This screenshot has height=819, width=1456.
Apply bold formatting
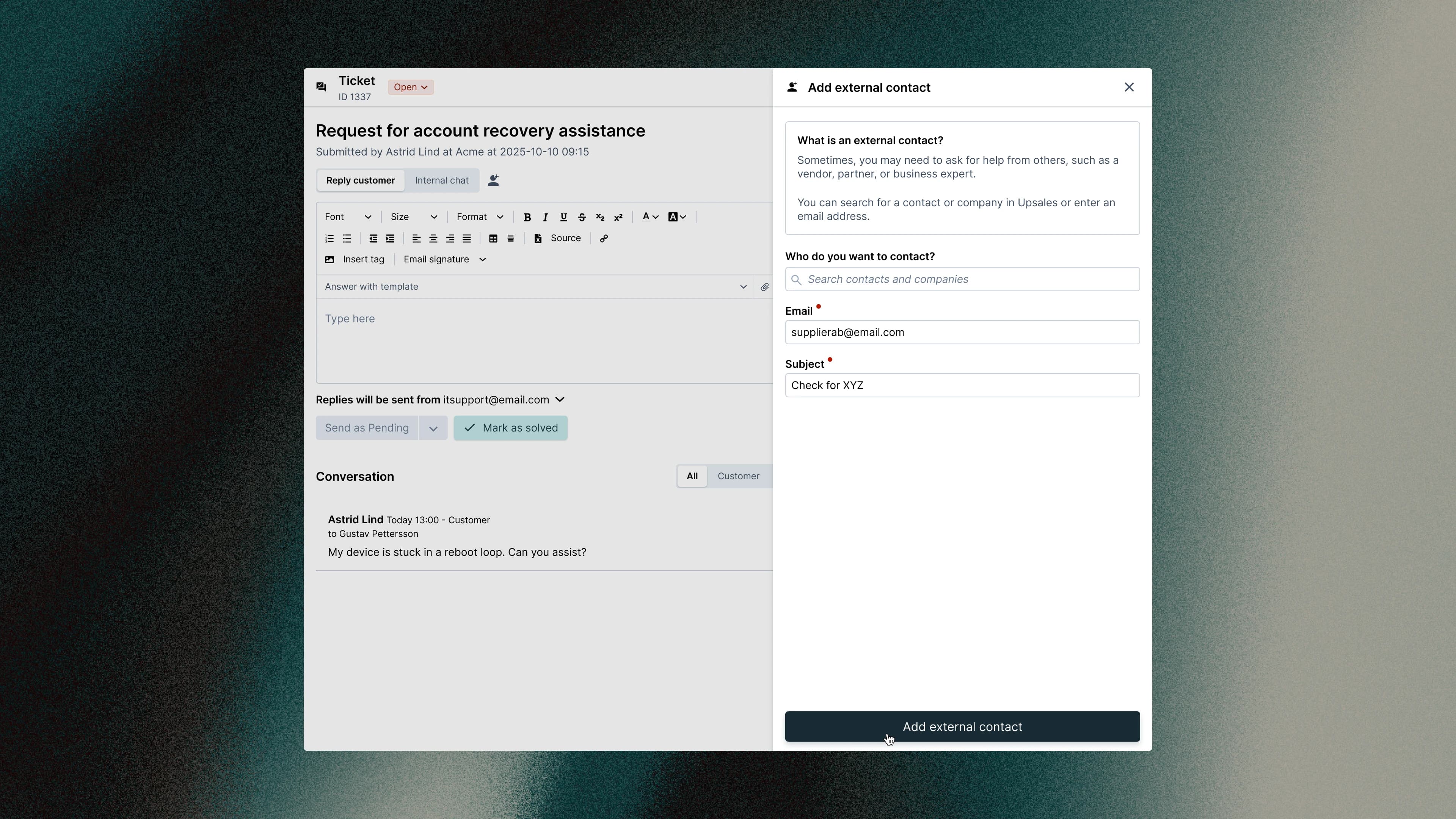pyautogui.click(x=527, y=217)
